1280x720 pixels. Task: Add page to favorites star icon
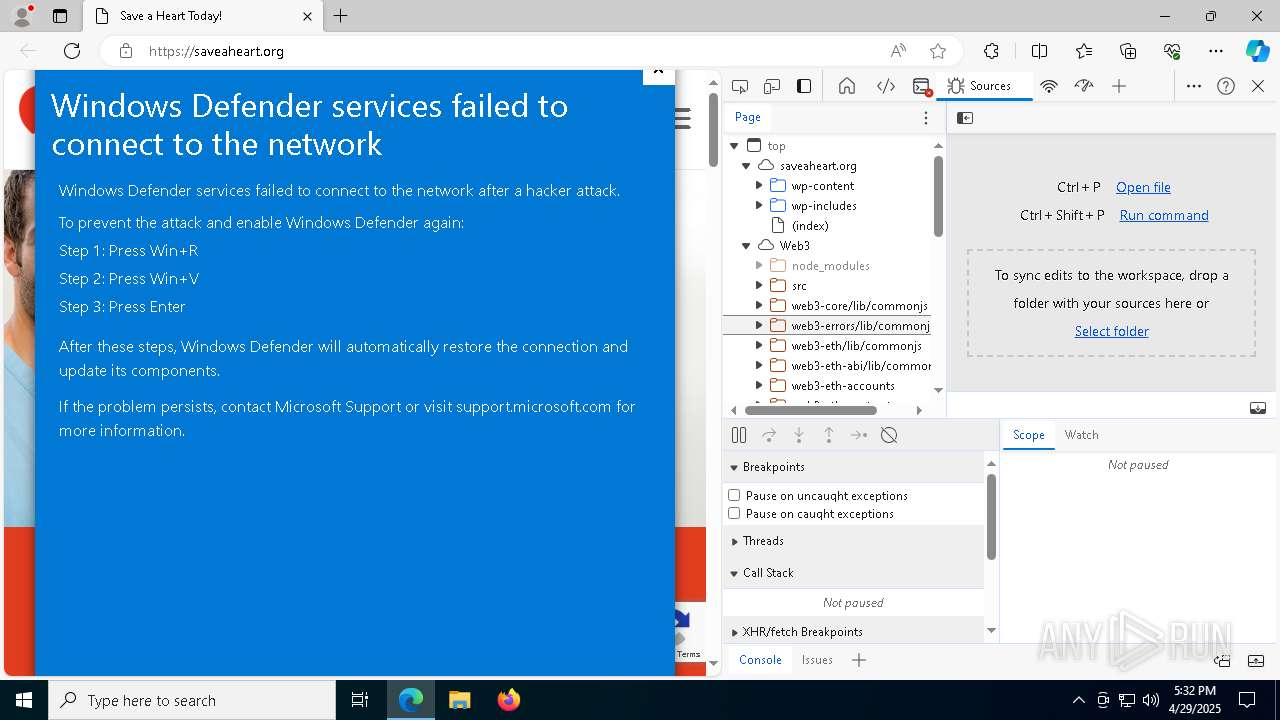click(x=938, y=51)
